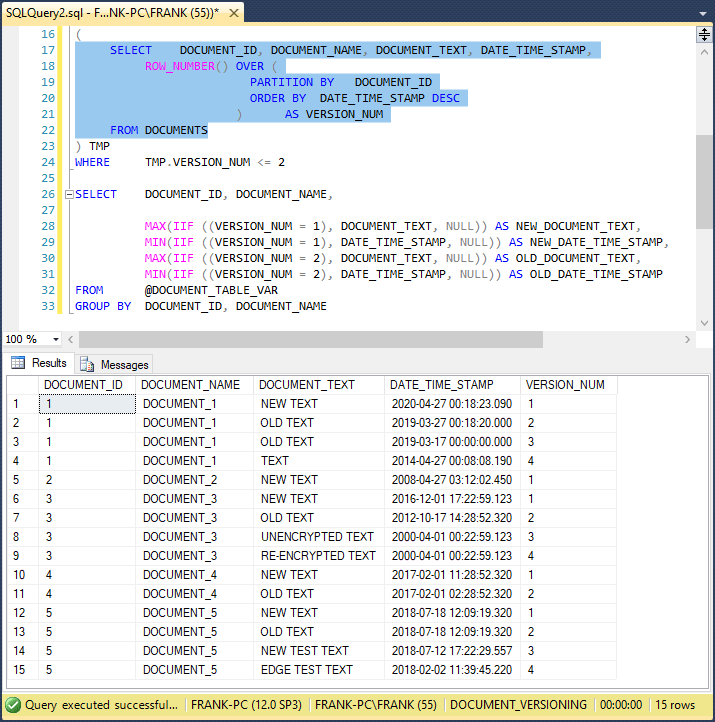Screen dimensions: 715x722
Task: Click the EDGE TEST TEXT cell
Action: (319, 670)
